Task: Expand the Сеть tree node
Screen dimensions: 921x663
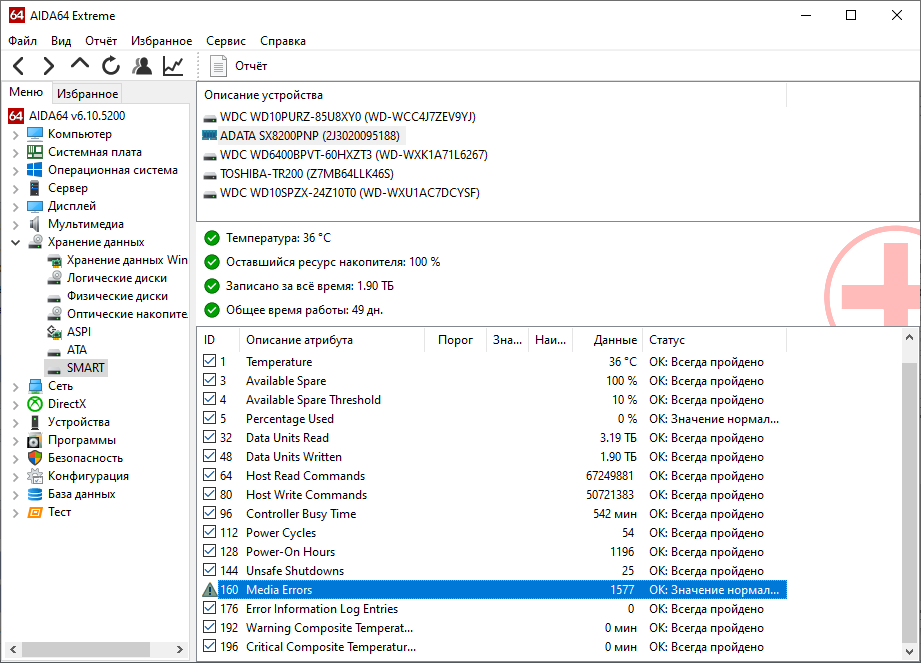Action: [x=16, y=386]
